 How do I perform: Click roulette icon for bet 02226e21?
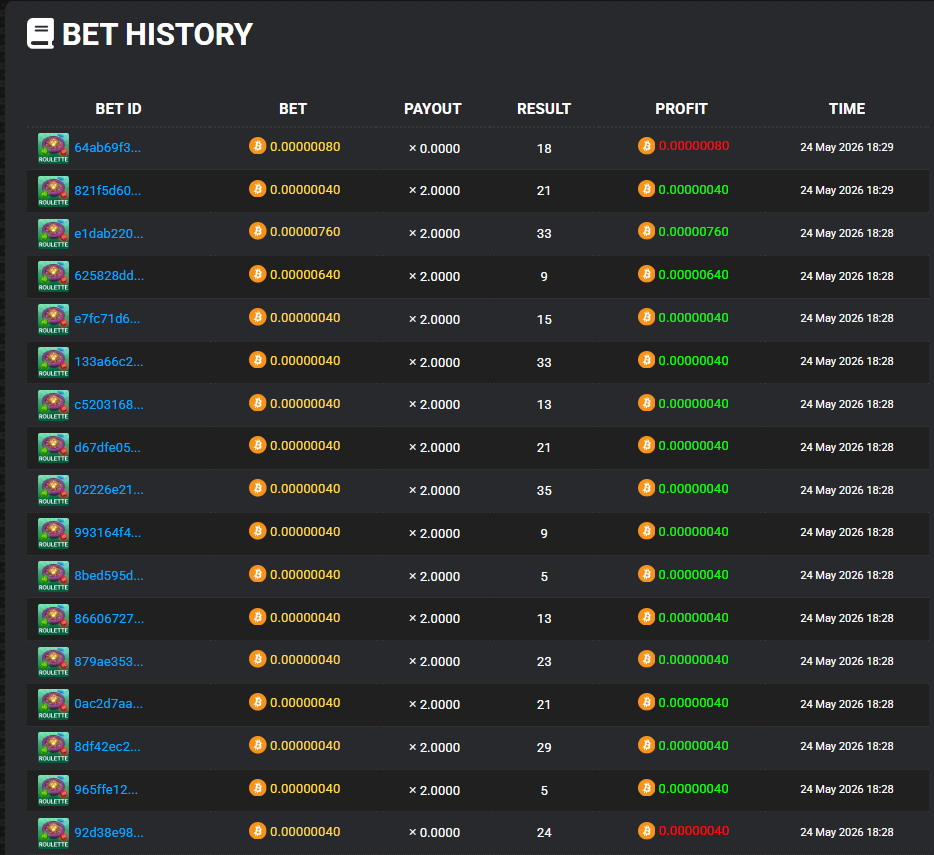click(x=54, y=490)
